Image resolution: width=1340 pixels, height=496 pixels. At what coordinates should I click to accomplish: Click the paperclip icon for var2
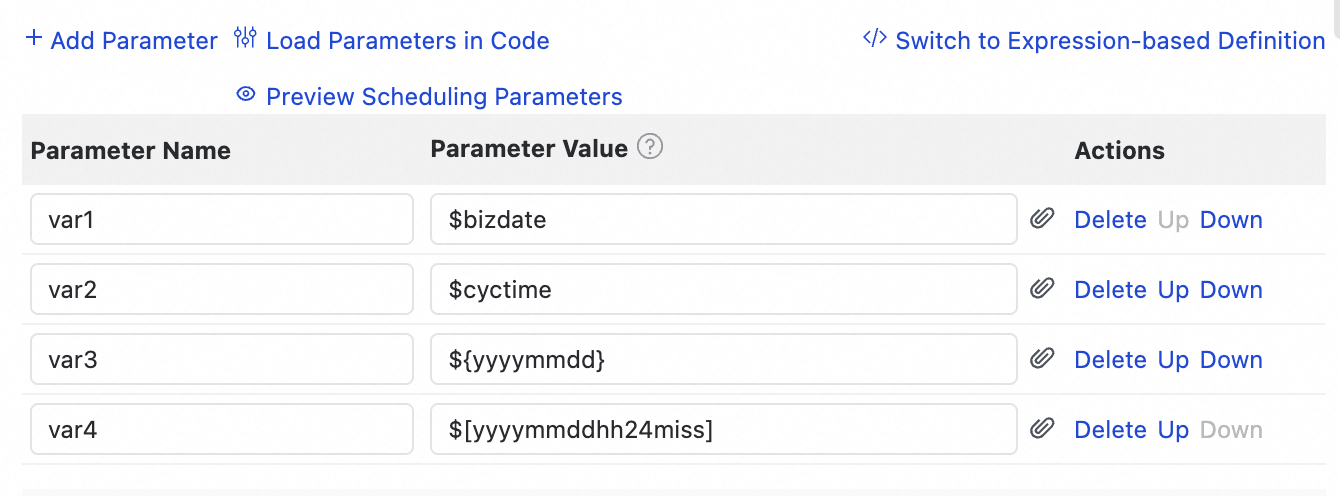click(x=1043, y=289)
